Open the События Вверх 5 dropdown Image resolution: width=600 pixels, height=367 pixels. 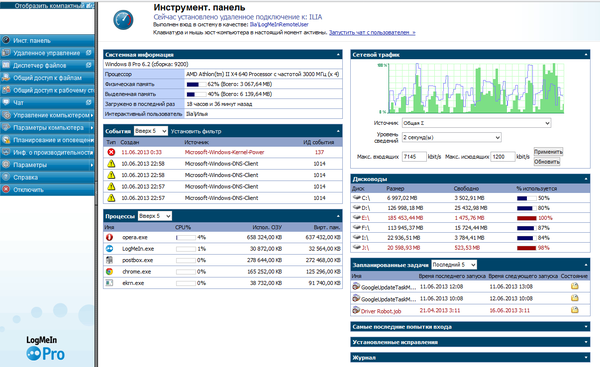pos(151,131)
